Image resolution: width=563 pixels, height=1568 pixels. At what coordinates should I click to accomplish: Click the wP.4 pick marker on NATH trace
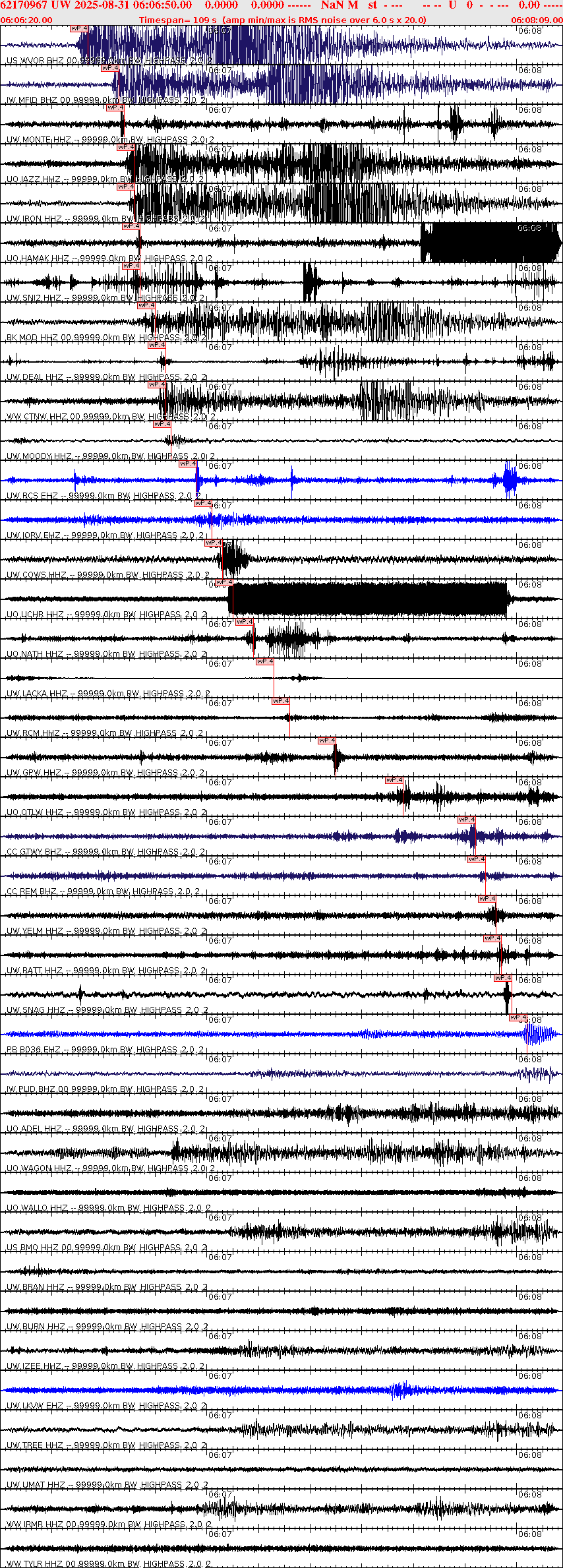(x=245, y=622)
